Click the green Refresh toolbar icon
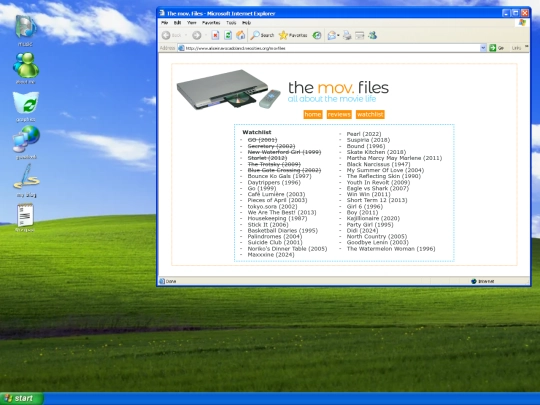The image size is (540, 405). 228,35
